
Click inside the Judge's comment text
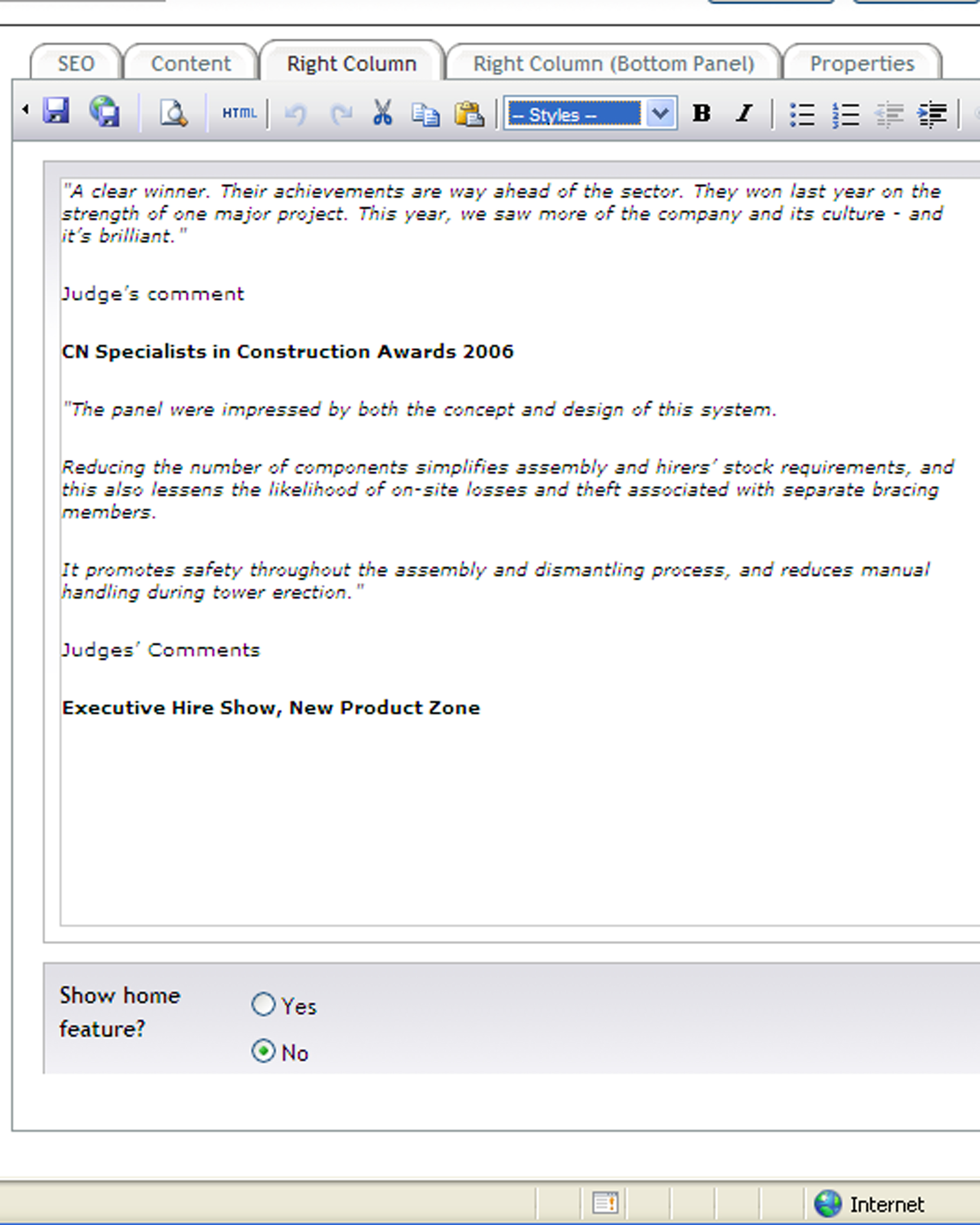coord(153,294)
